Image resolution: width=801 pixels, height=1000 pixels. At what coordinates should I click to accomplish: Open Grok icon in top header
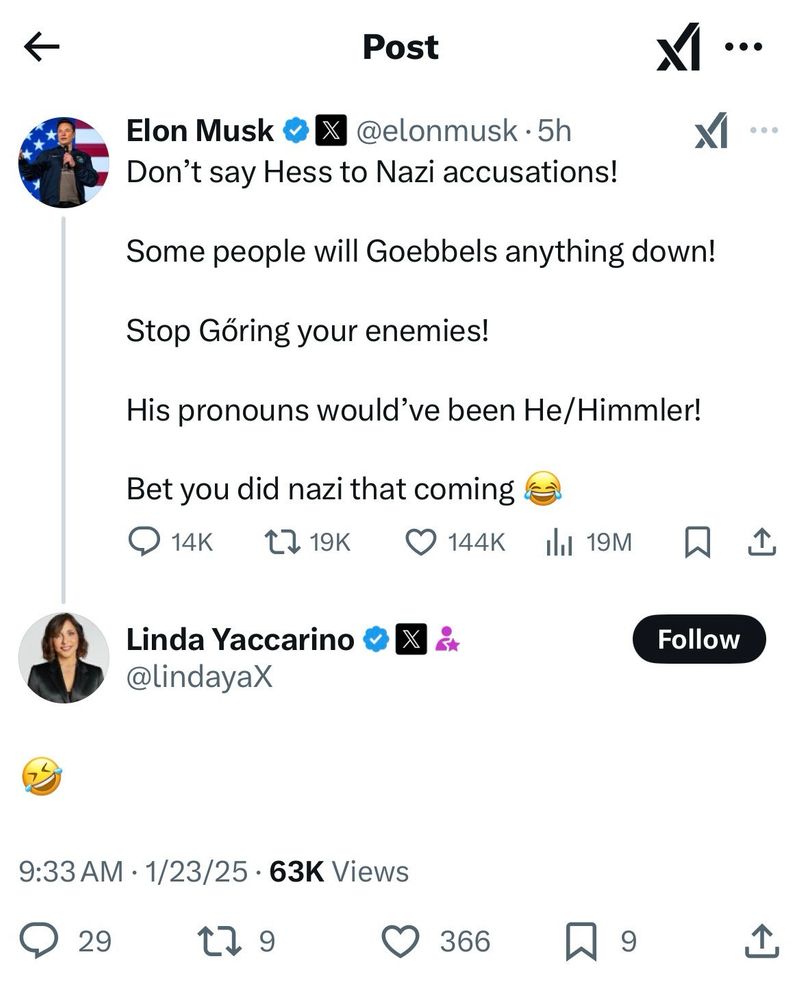coord(678,48)
